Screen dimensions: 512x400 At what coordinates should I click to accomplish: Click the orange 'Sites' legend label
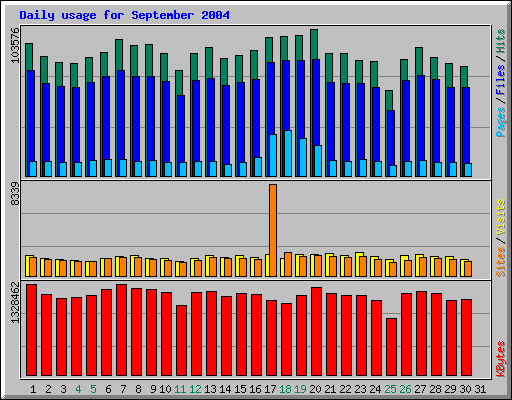pos(501,262)
